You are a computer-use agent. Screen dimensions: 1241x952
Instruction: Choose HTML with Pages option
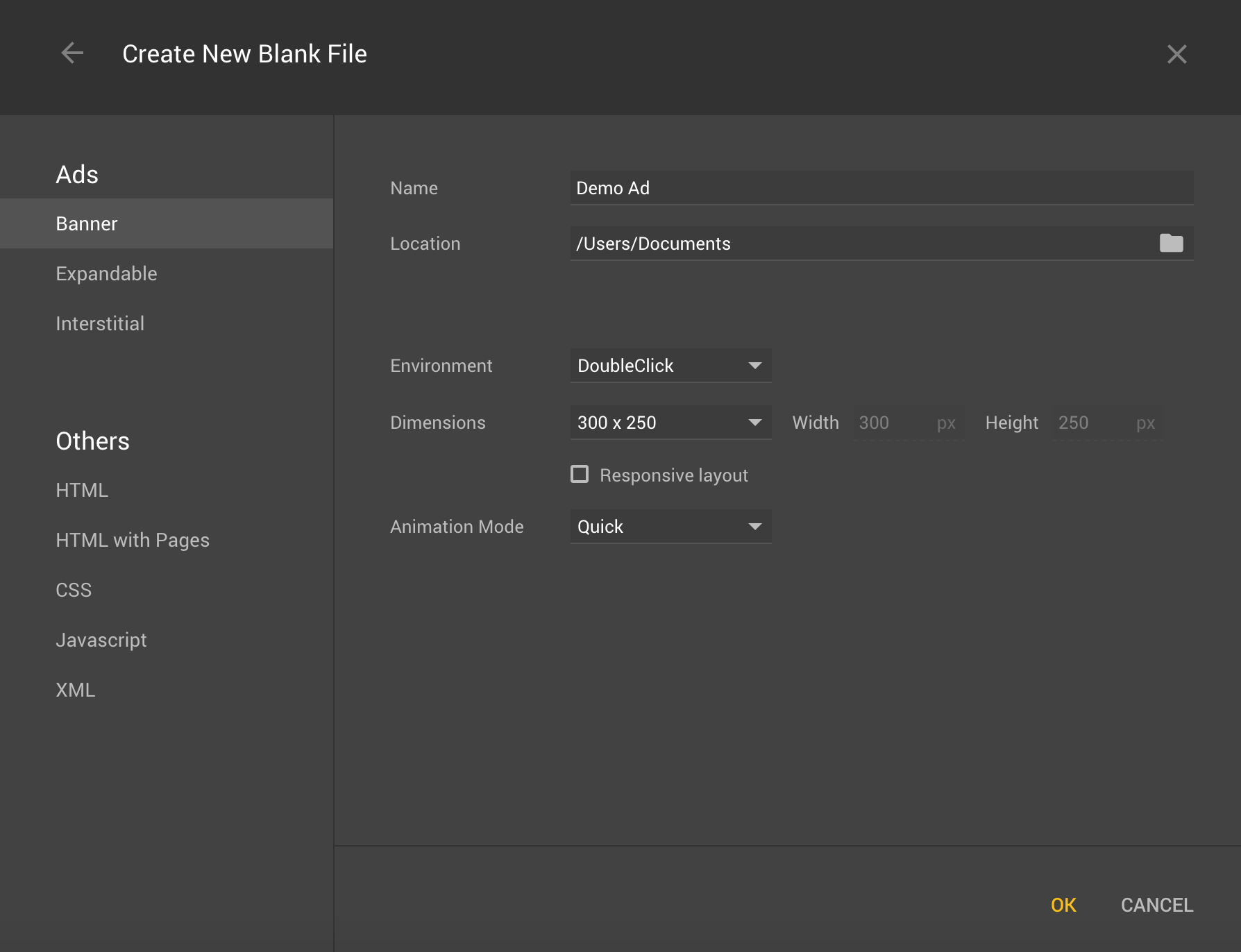(x=133, y=540)
